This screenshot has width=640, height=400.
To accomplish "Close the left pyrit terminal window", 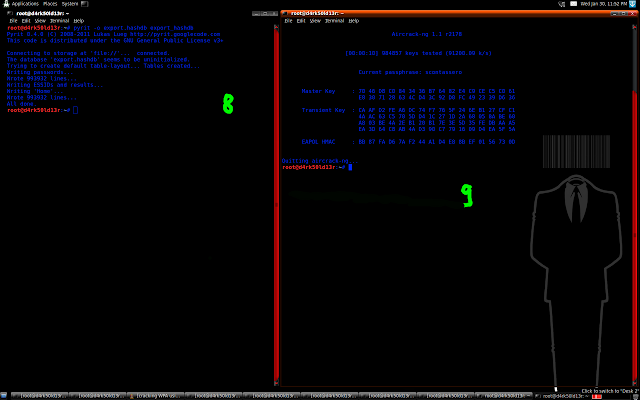I will (x=272, y=13).
